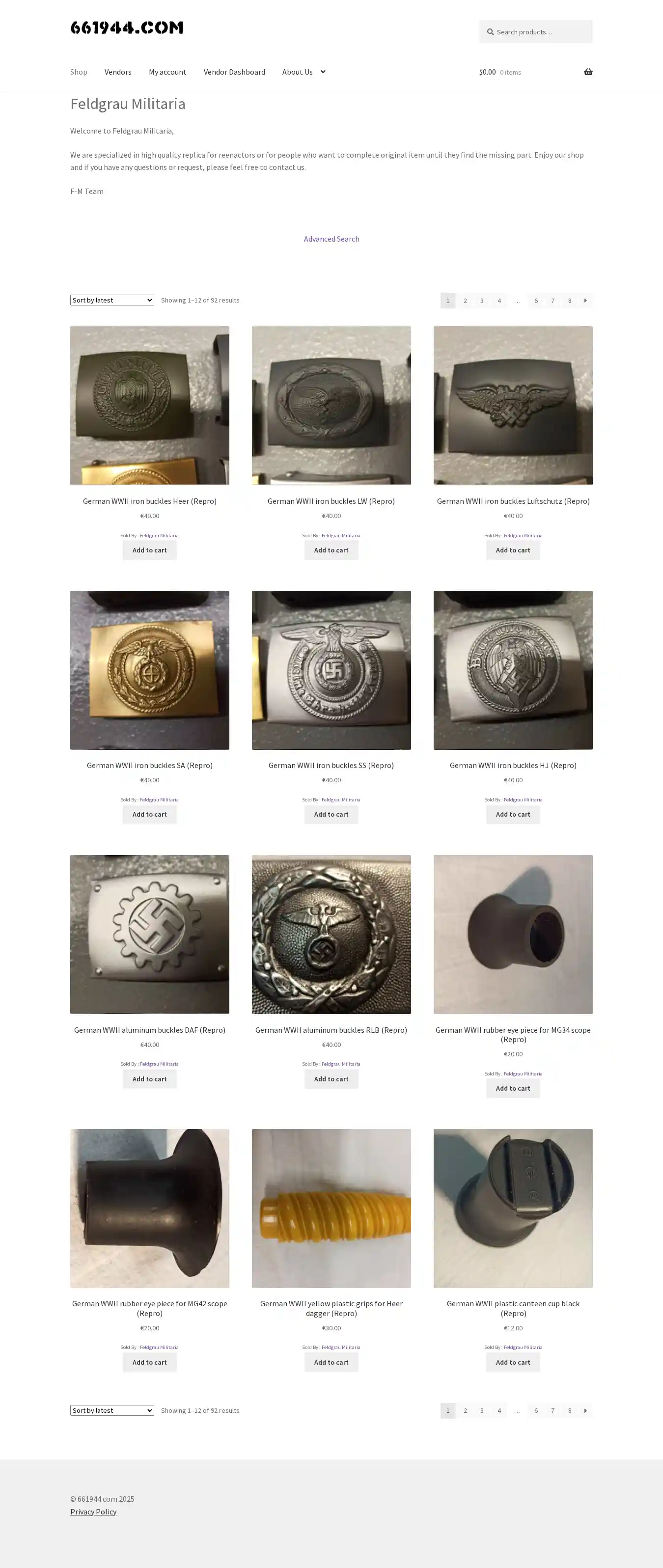Go to next page arrow in top pagination
Viewport: 663px width, 1568px height.
point(585,300)
